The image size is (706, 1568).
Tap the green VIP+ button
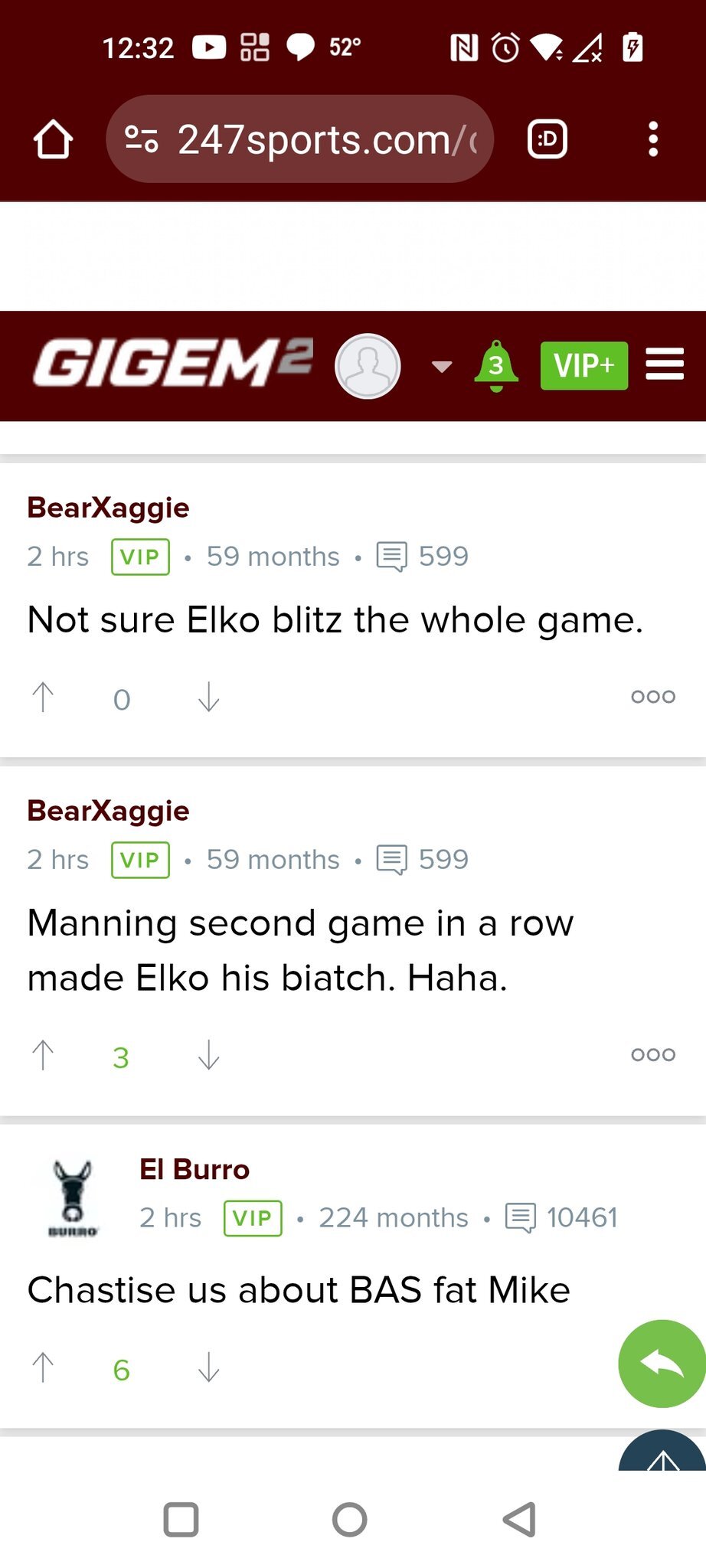(x=583, y=366)
